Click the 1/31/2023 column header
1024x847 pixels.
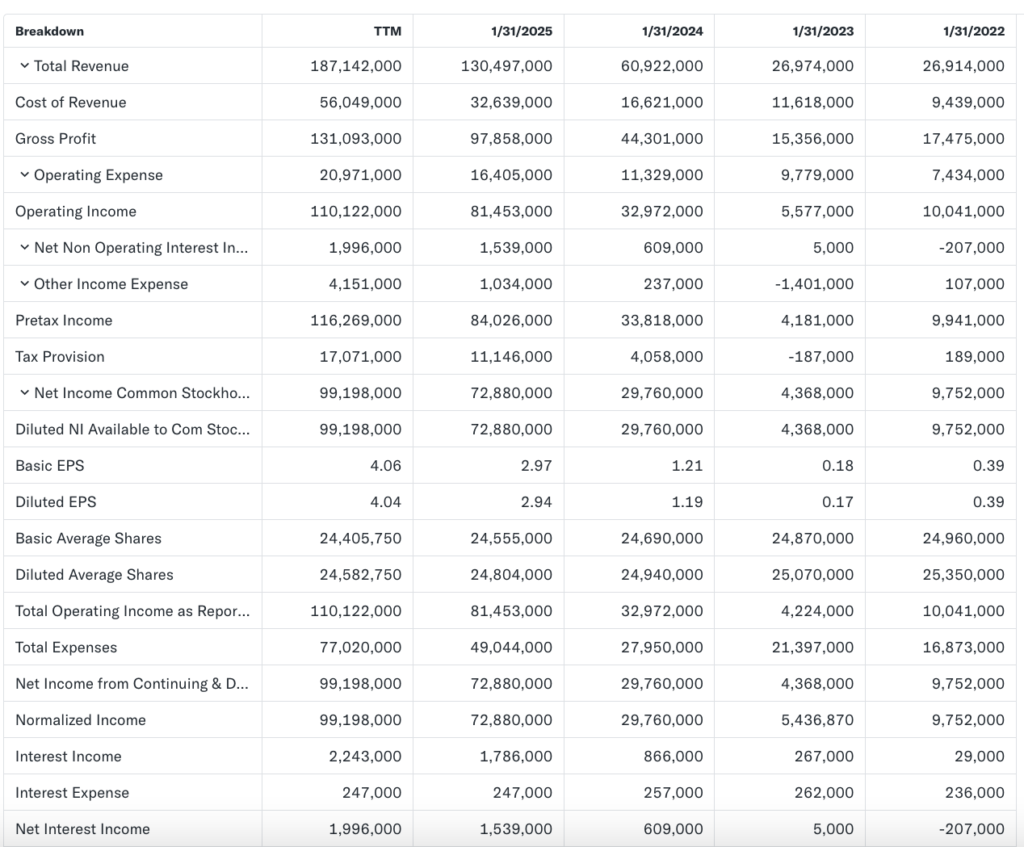coord(823,31)
